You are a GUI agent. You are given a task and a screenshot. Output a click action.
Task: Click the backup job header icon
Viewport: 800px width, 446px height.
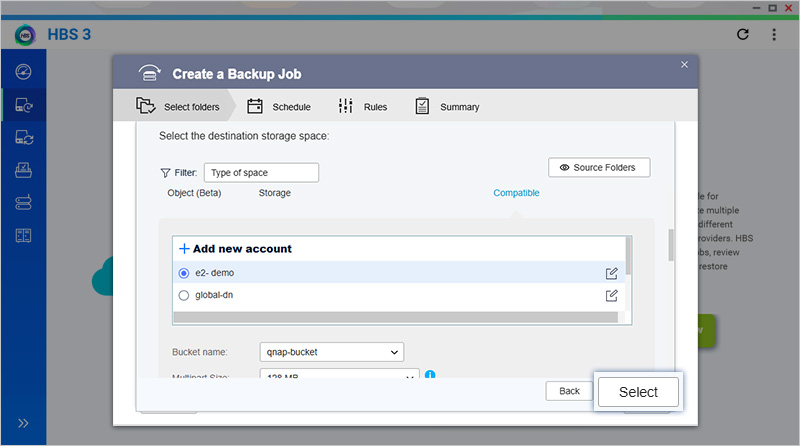[x=149, y=73]
